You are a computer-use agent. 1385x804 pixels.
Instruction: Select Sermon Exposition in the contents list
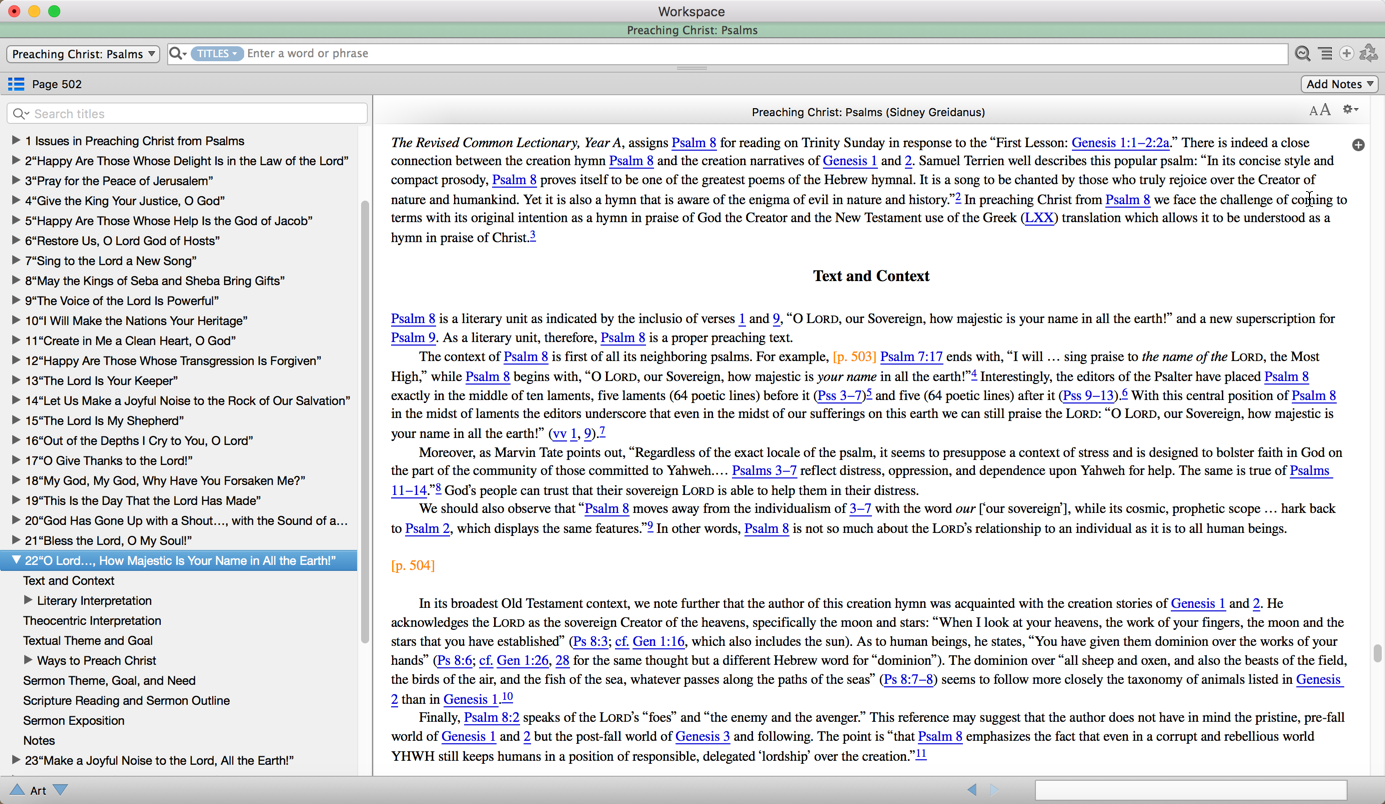[x=74, y=721]
